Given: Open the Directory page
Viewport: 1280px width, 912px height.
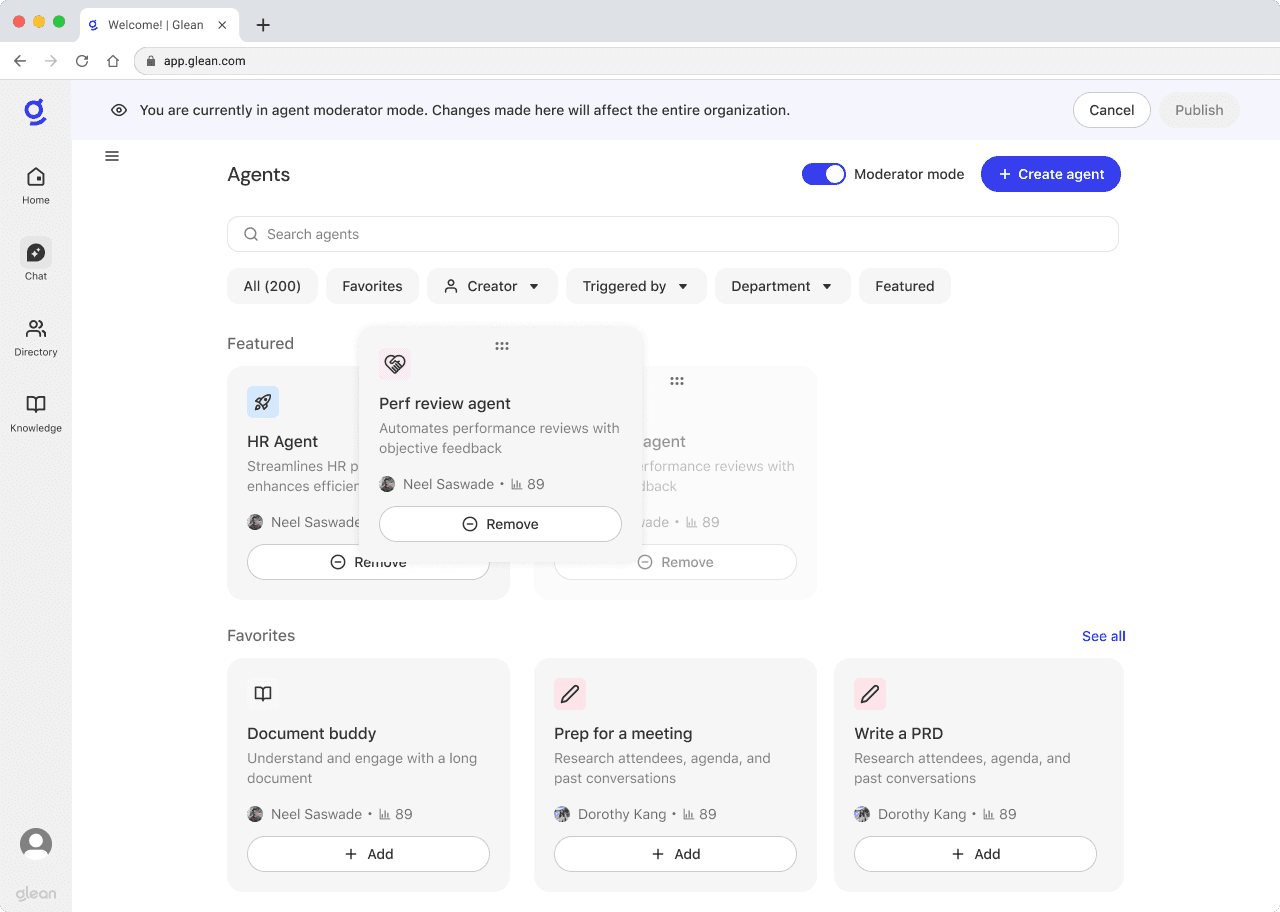Looking at the screenshot, I should (x=36, y=338).
